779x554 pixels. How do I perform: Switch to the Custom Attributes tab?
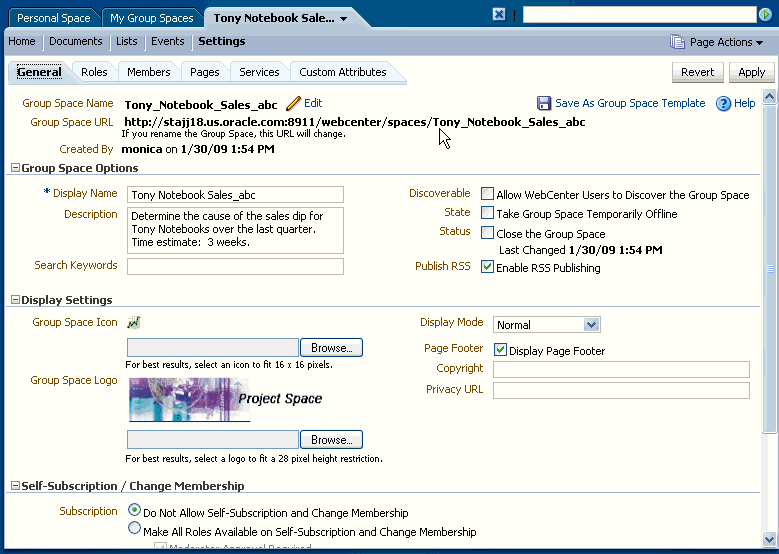[x=342, y=72]
